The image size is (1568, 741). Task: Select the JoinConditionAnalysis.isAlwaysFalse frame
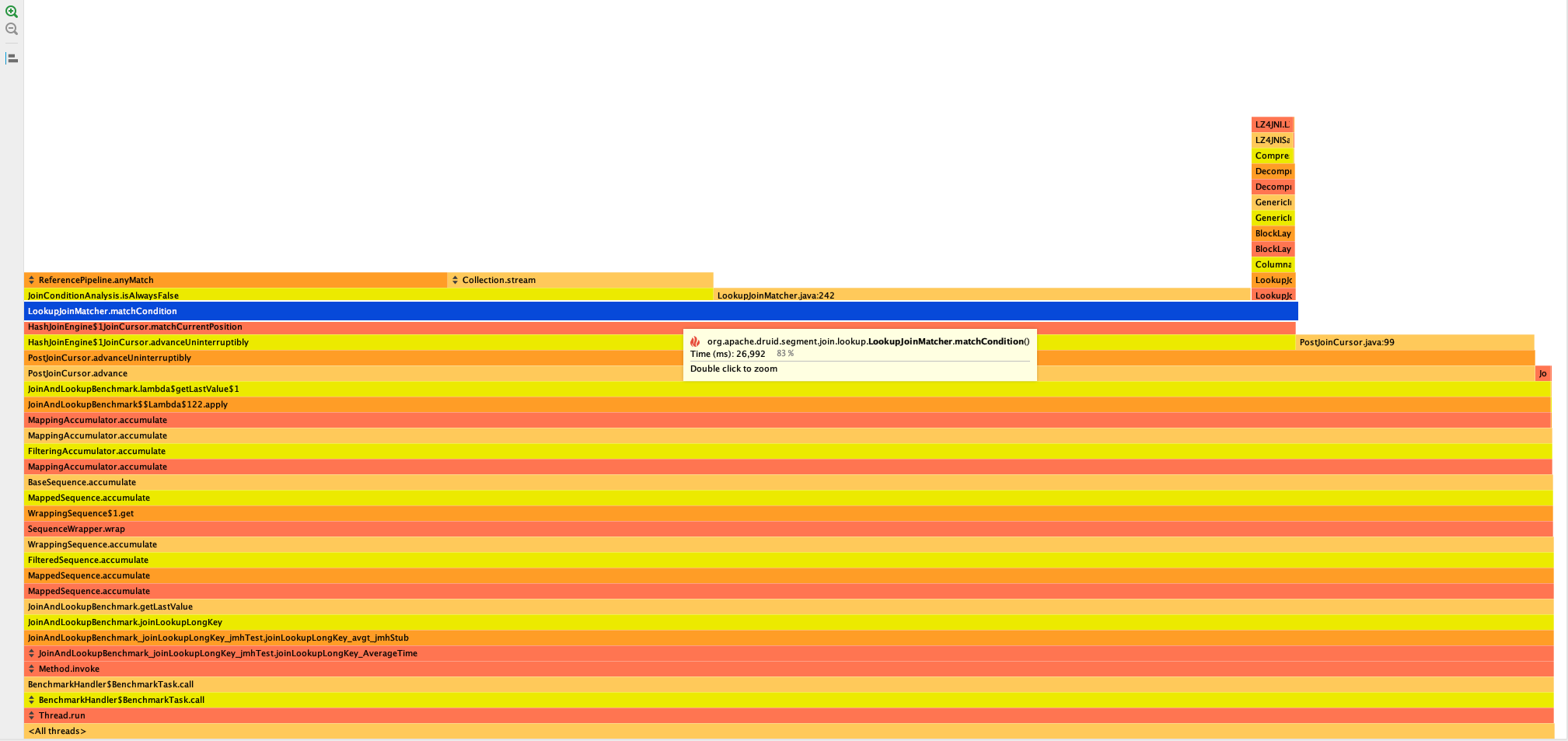[x=368, y=295]
